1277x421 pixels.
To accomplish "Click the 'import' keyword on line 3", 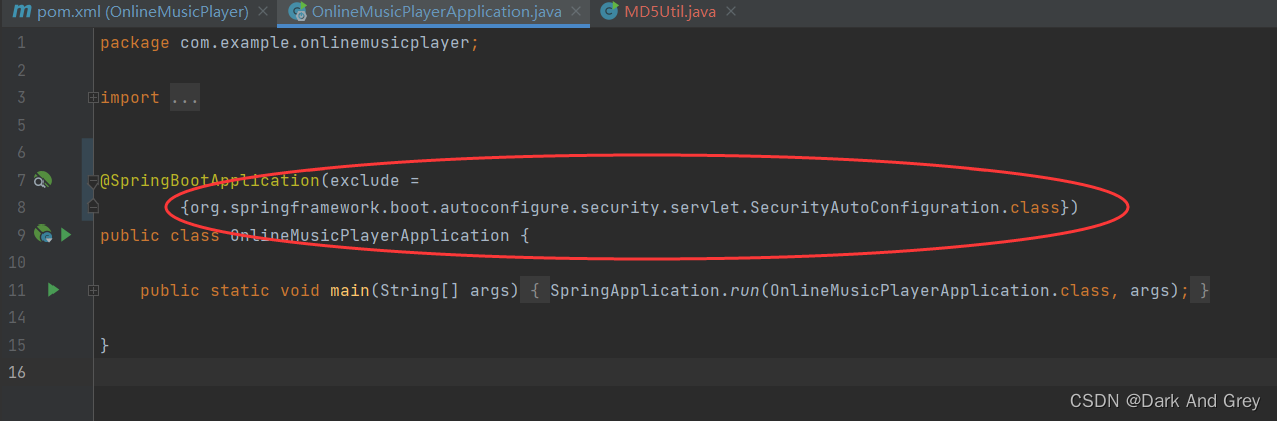I will pyautogui.click(x=130, y=98).
